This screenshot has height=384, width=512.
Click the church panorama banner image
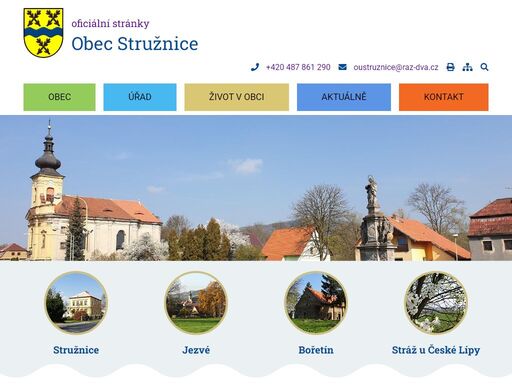256,188
